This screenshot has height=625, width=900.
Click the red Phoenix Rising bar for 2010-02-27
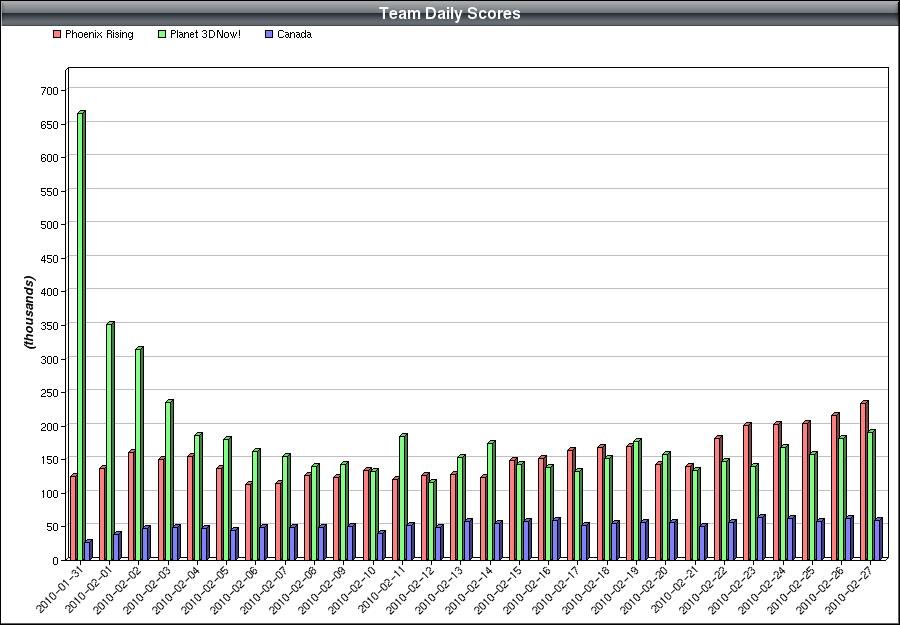[x=864, y=481]
